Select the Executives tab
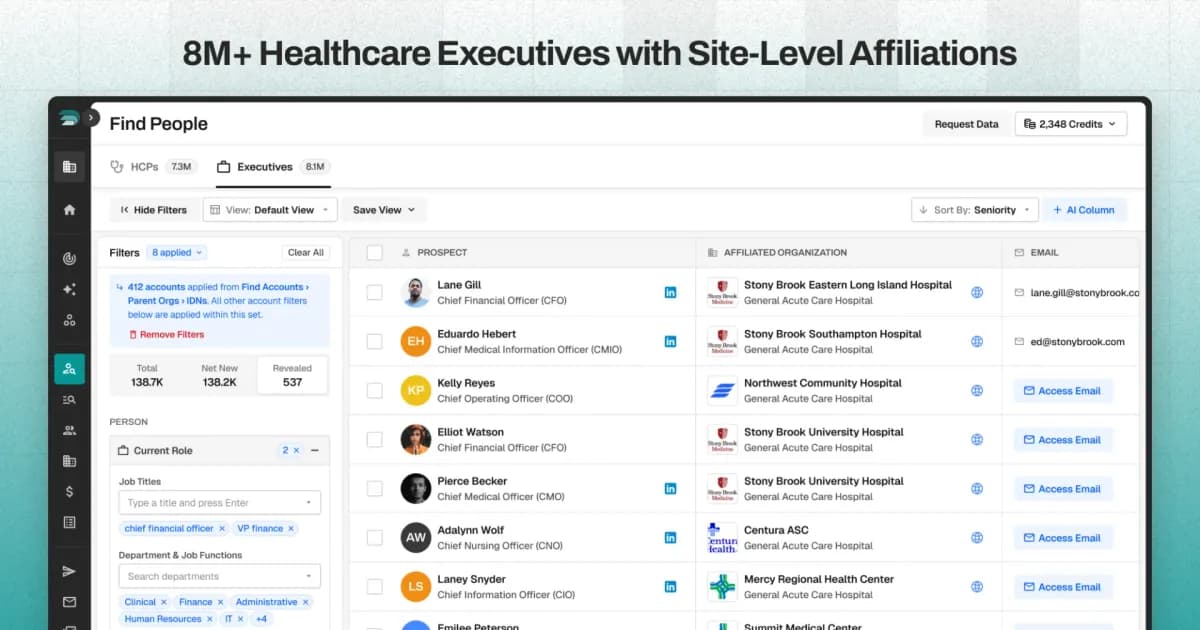Viewport: 1200px width, 630px height. (x=273, y=167)
